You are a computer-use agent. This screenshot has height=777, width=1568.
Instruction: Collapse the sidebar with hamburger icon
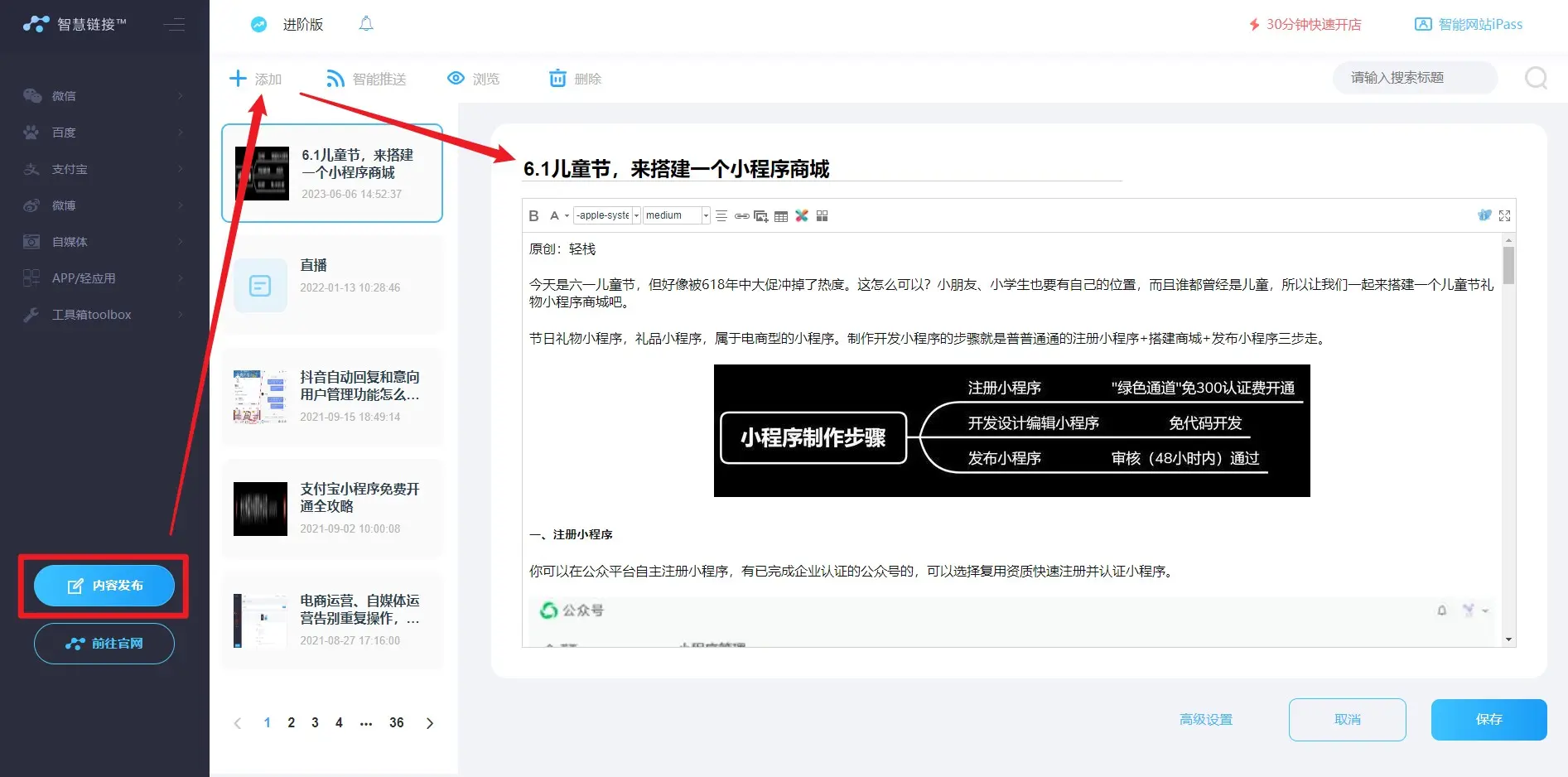[x=175, y=25]
